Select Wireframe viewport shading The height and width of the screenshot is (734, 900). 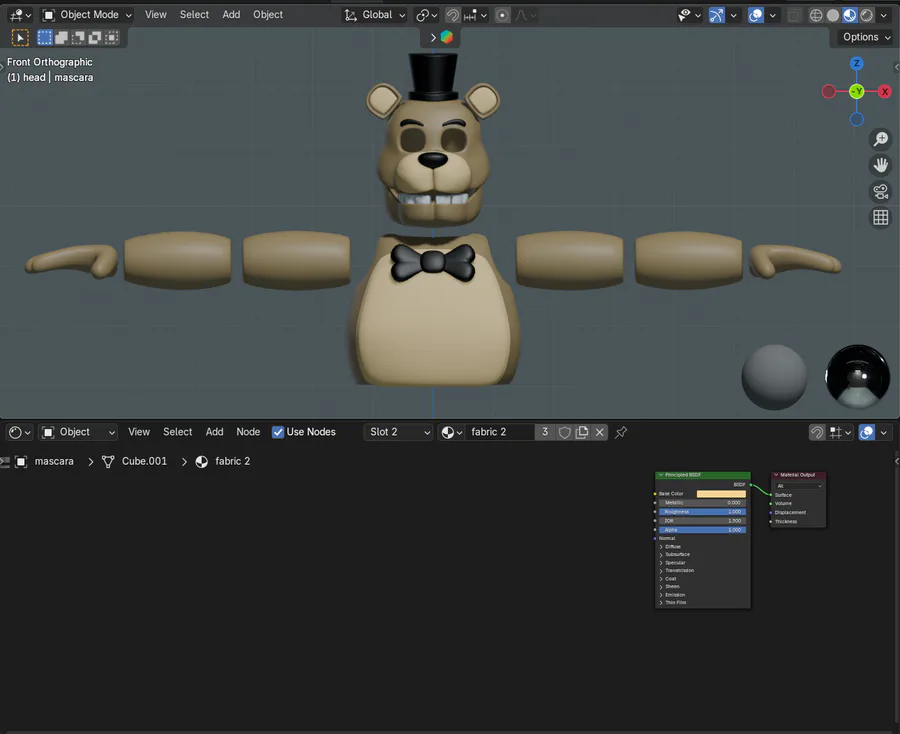click(x=816, y=15)
